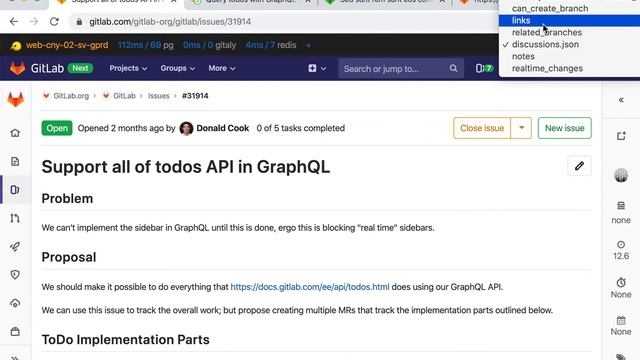Click the gitlab.com issue URL in address bar
Screen dimensions: 640x360
coord(170,22)
